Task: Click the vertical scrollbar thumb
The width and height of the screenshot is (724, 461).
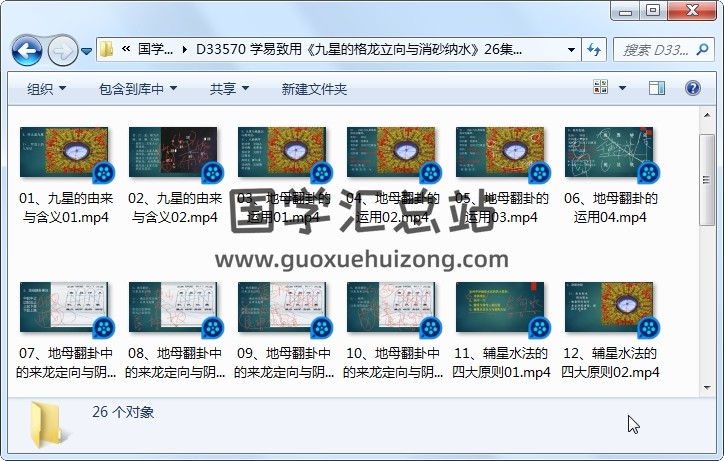Action: pyautogui.click(x=707, y=180)
